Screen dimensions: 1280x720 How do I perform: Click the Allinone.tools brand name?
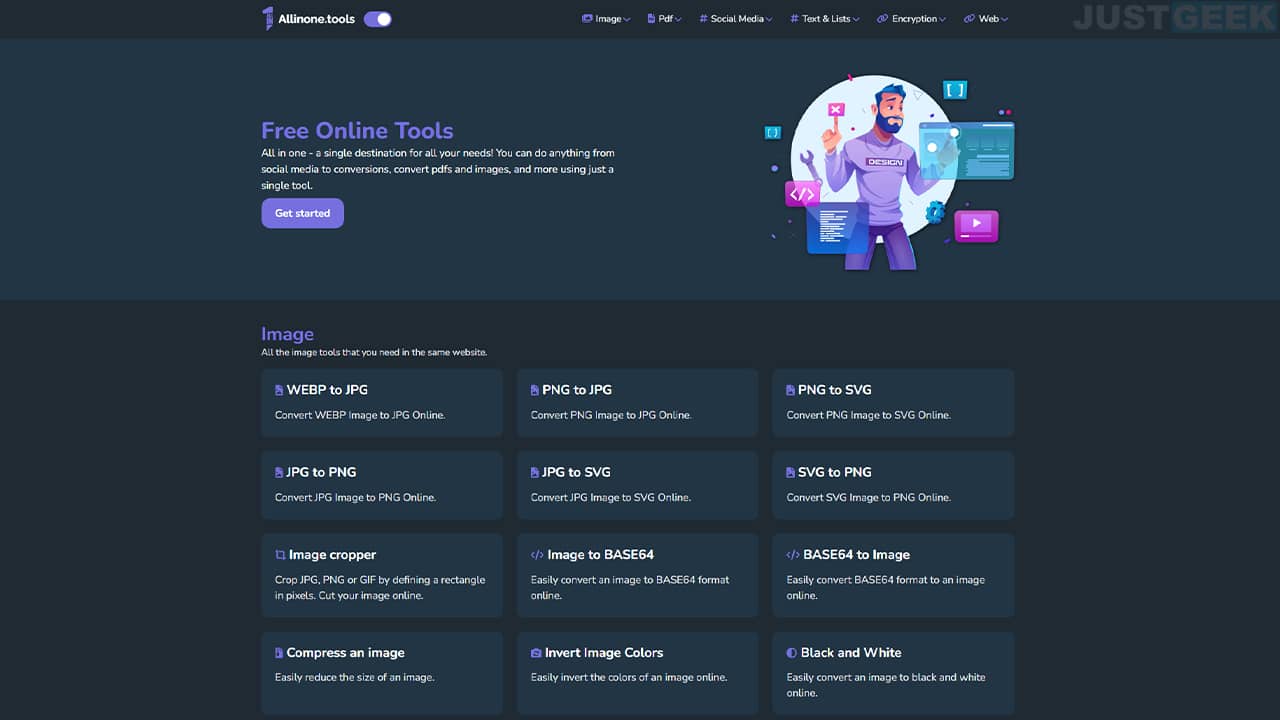316,19
